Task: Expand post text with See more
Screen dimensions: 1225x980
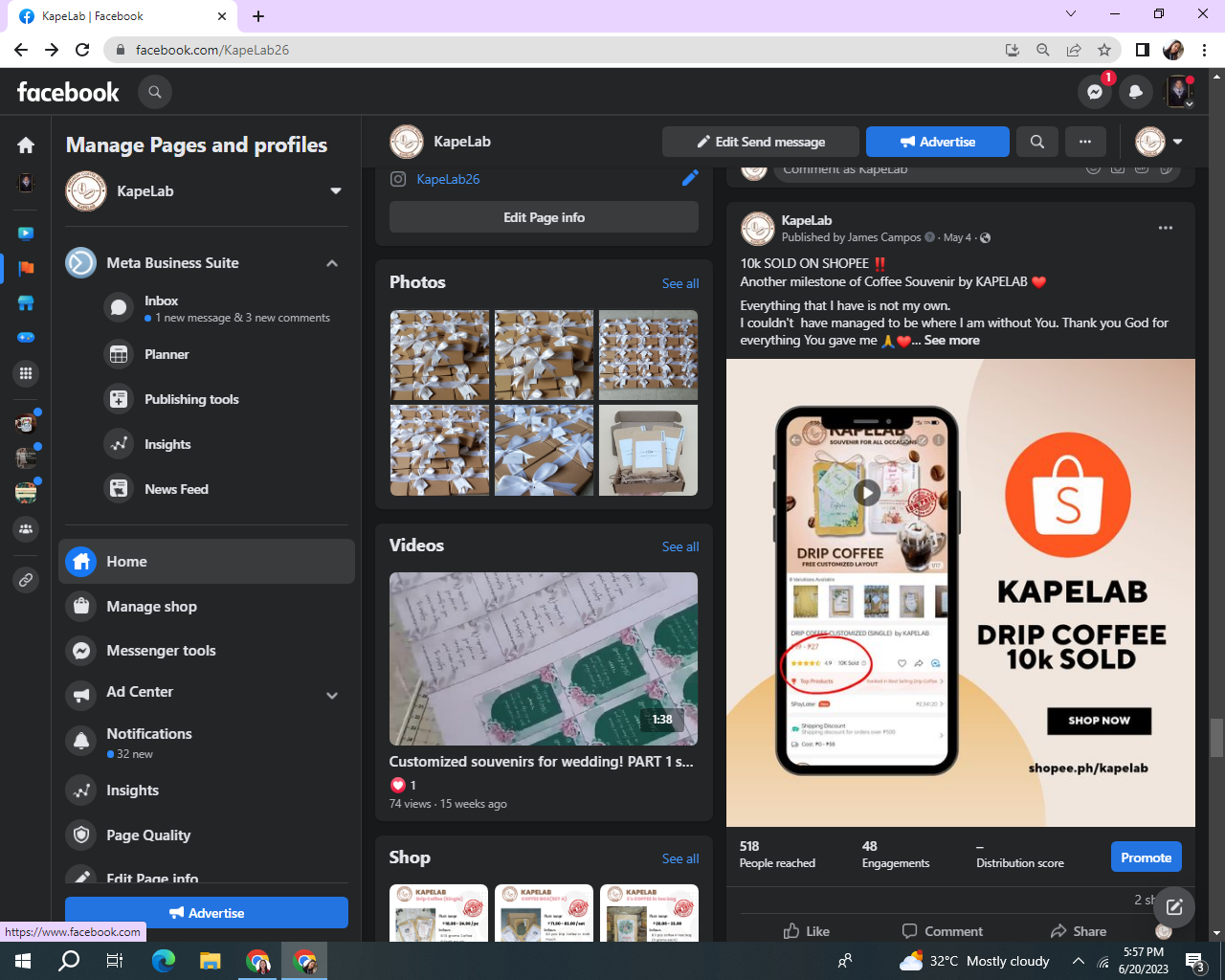Action: pos(952,341)
